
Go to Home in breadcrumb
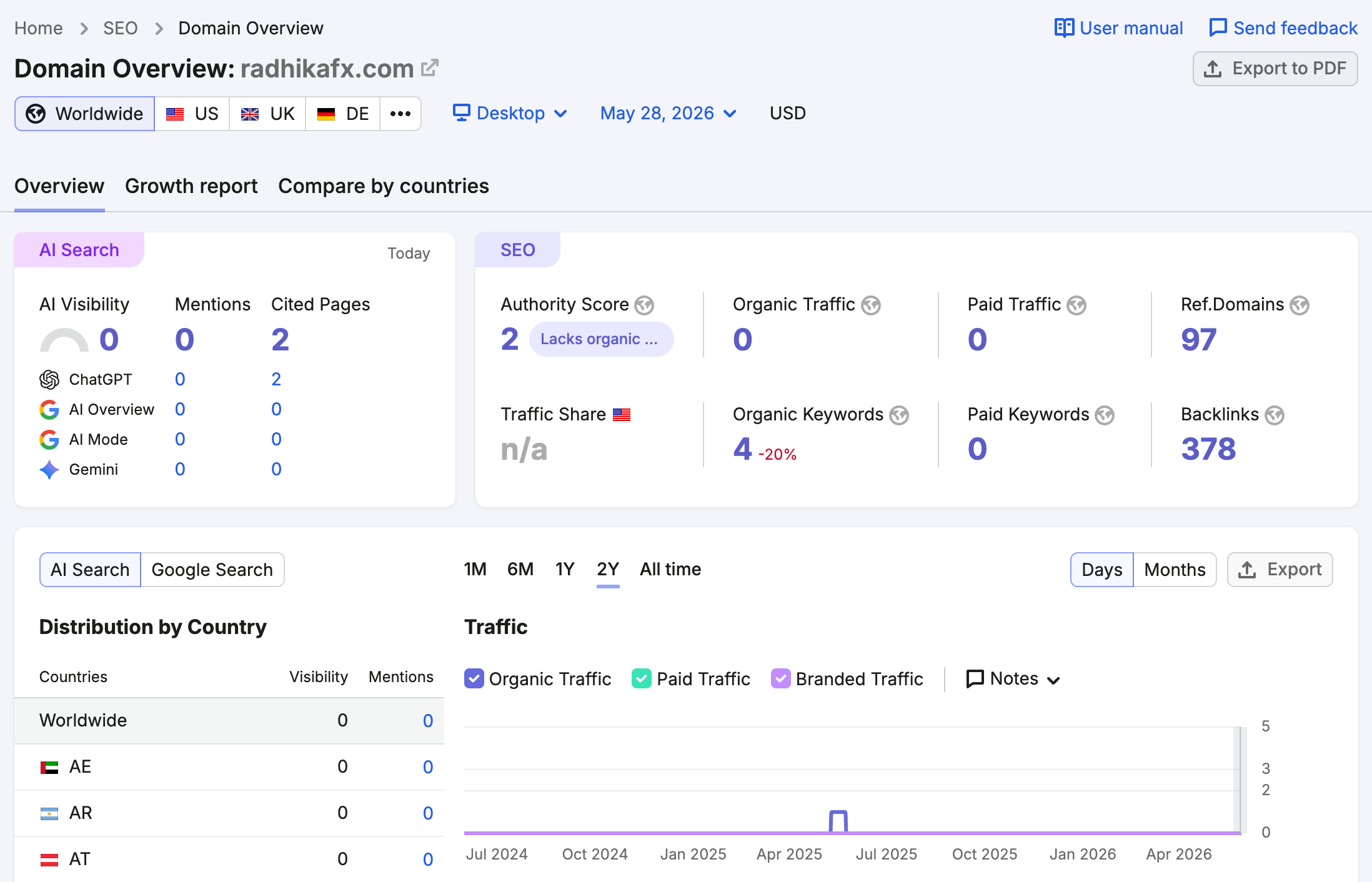[x=39, y=28]
